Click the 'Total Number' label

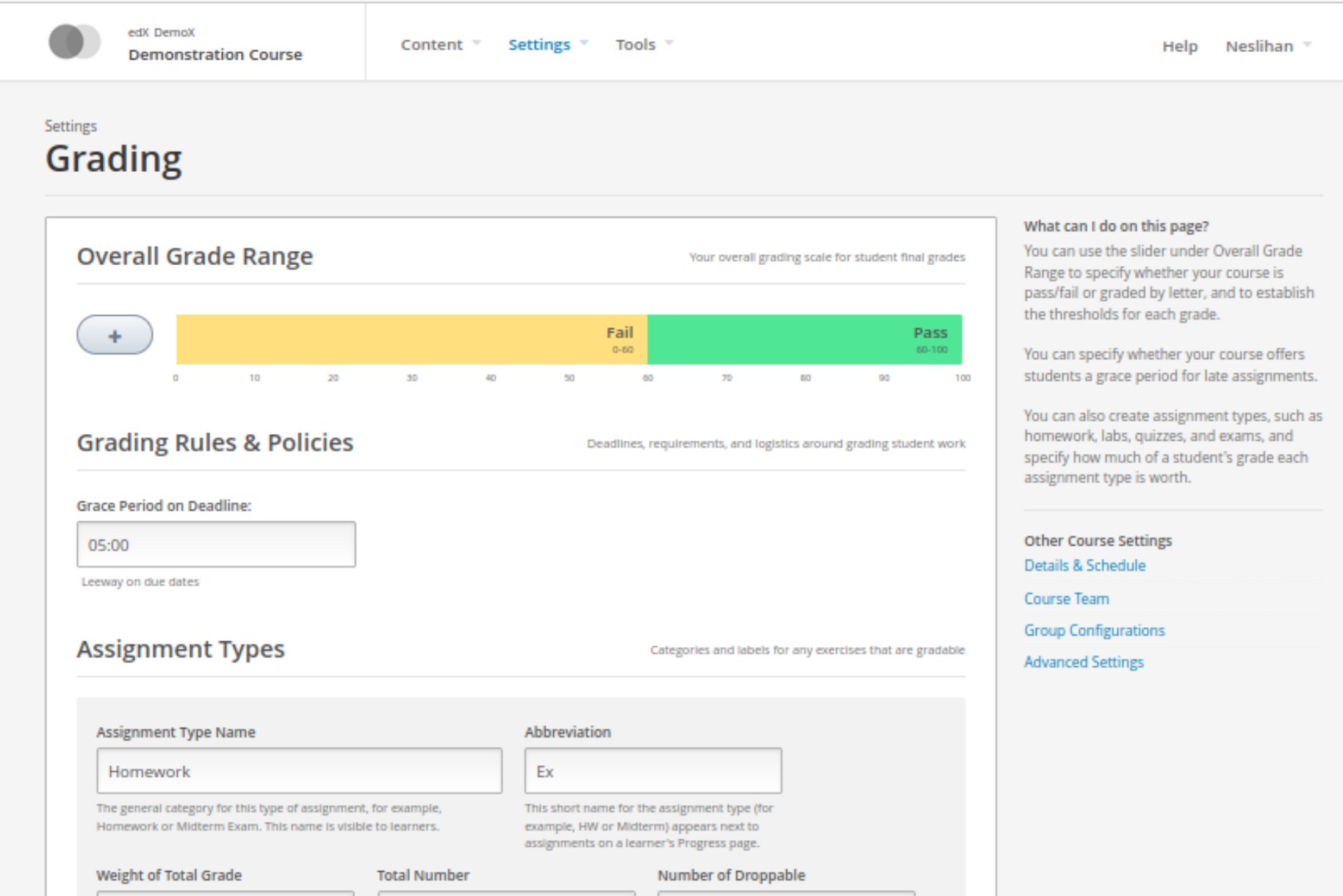(x=423, y=875)
